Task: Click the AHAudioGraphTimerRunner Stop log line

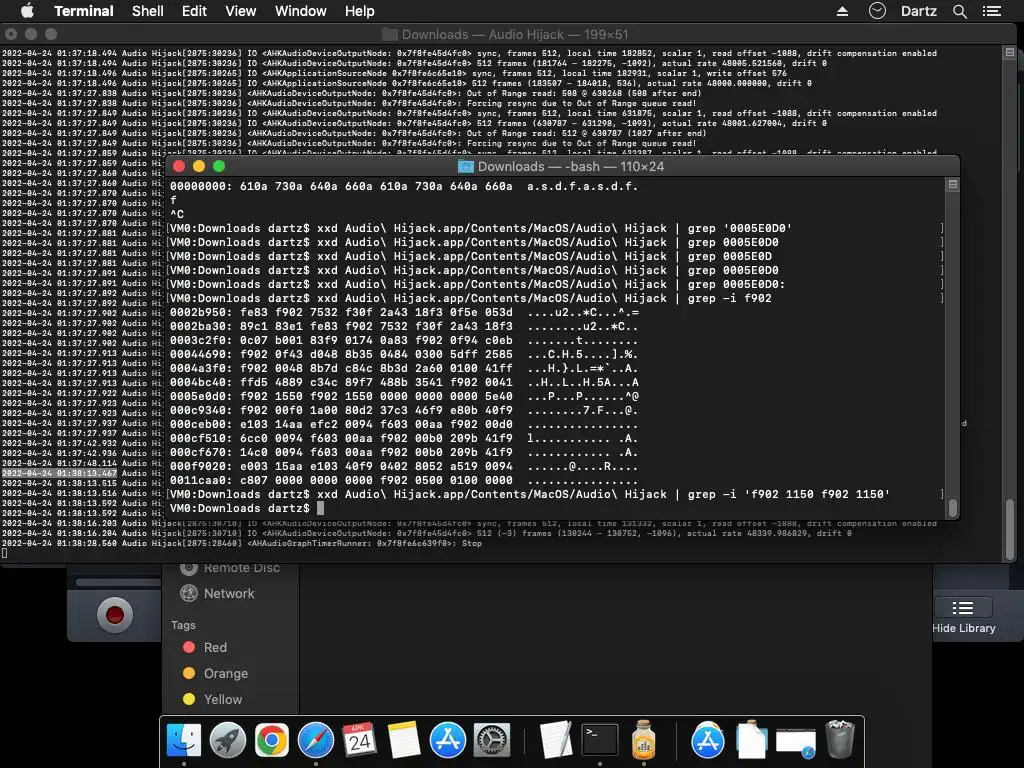Action: pos(242,543)
